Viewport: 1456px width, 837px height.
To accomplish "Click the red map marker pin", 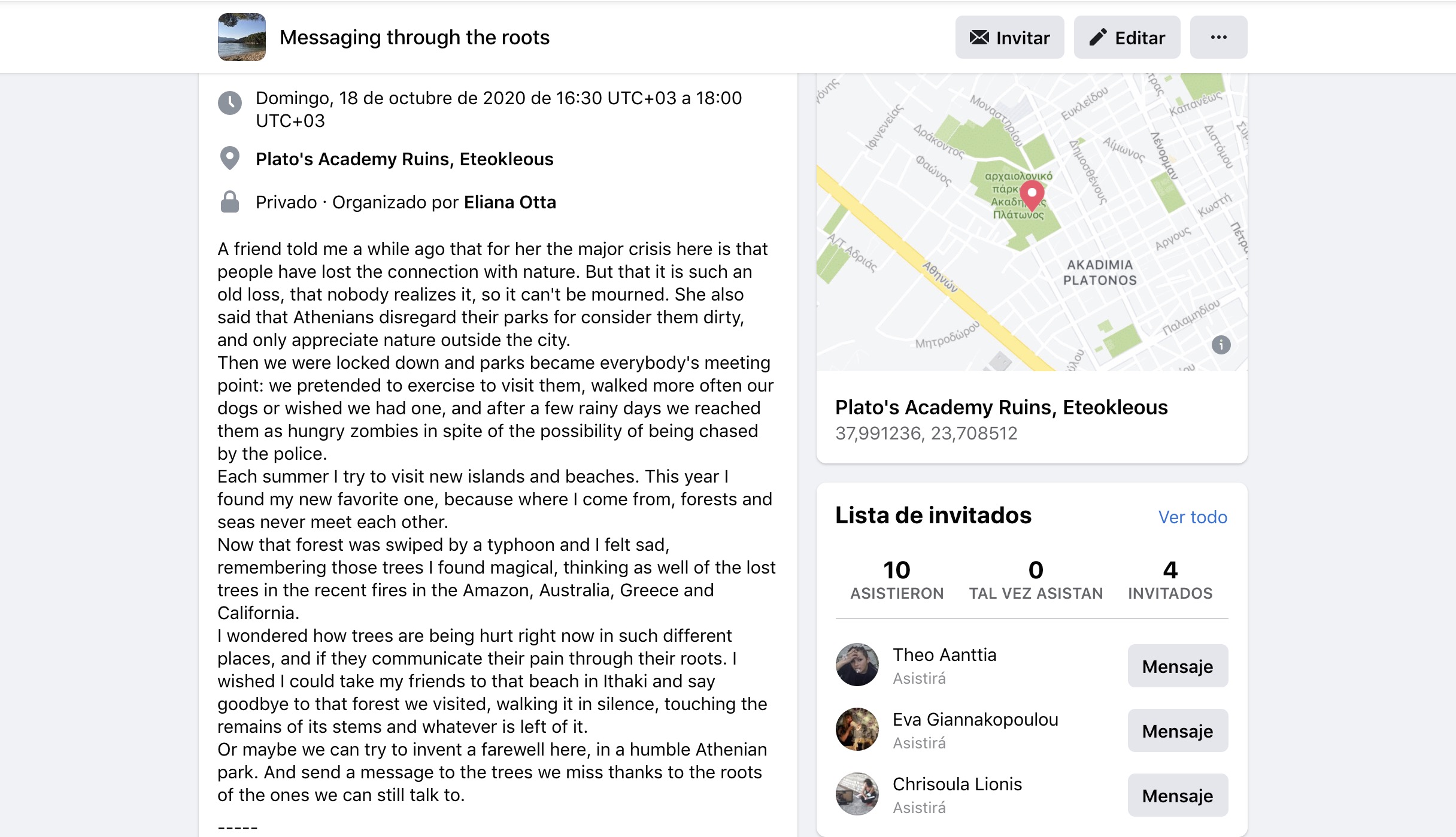I will (x=1032, y=194).
